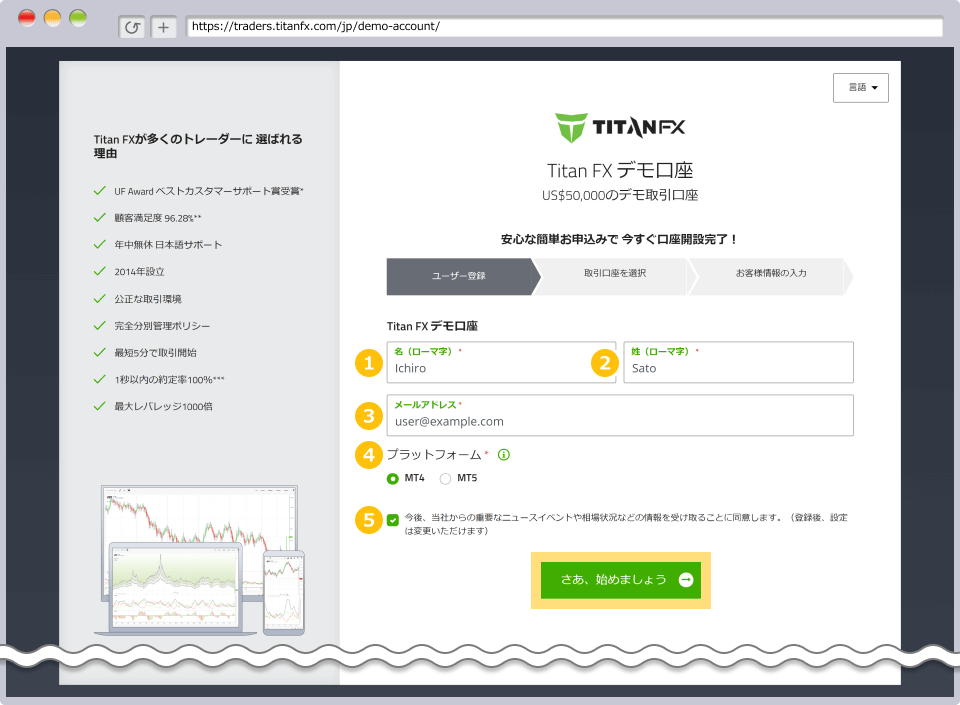
Task: Click the number 1 badge next to 名 field
Action: pyautogui.click(x=368, y=363)
